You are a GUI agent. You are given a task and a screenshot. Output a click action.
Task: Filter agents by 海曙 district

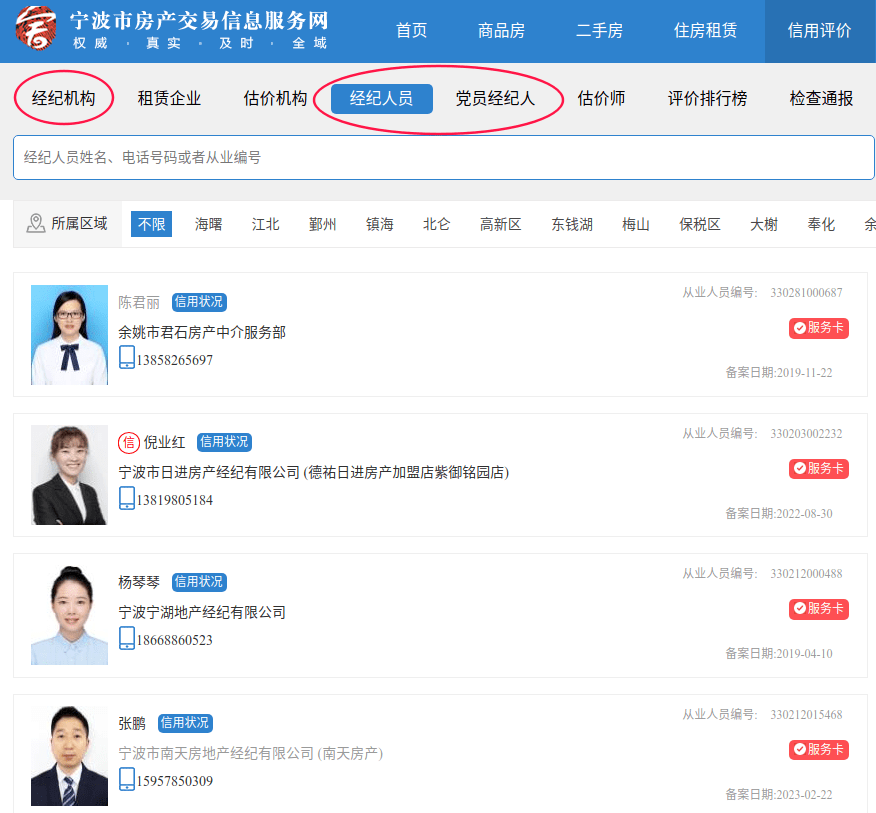(207, 223)
